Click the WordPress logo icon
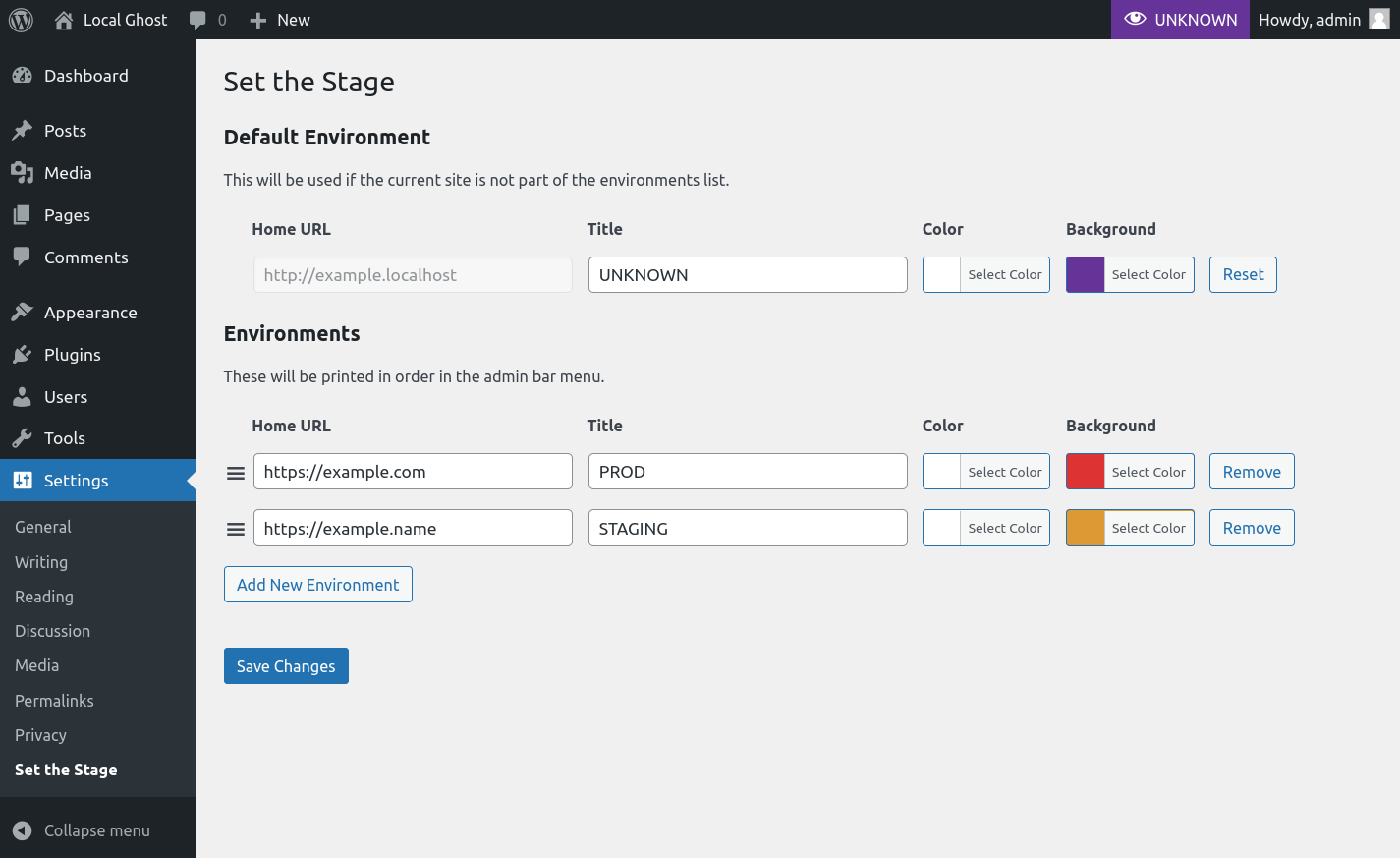This screenshot has height=858, width=1400. click(21, 20)
